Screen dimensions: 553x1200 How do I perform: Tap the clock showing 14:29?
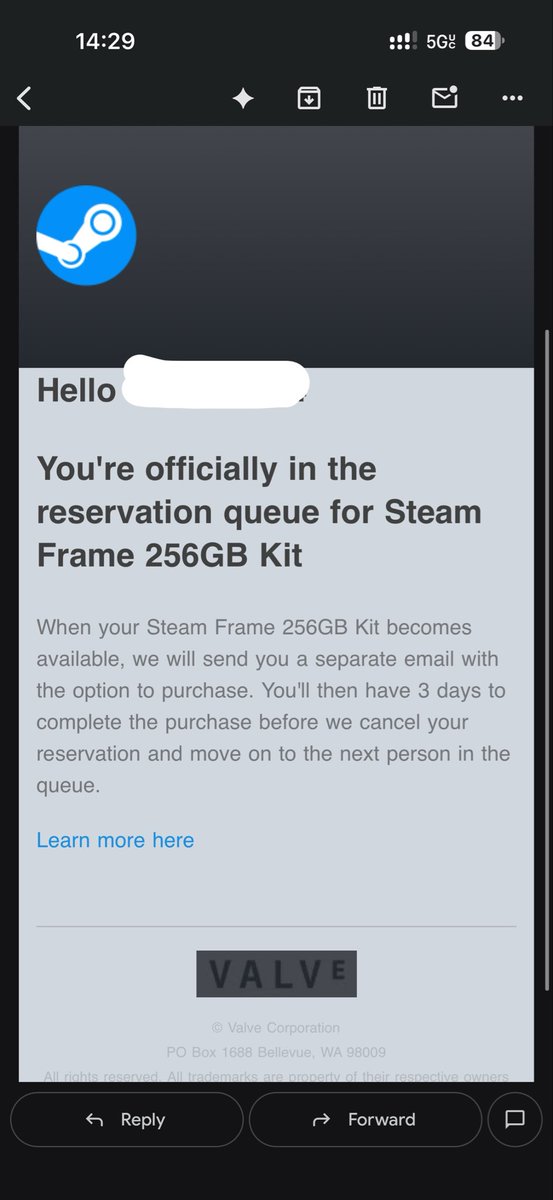tap(105, 41)
